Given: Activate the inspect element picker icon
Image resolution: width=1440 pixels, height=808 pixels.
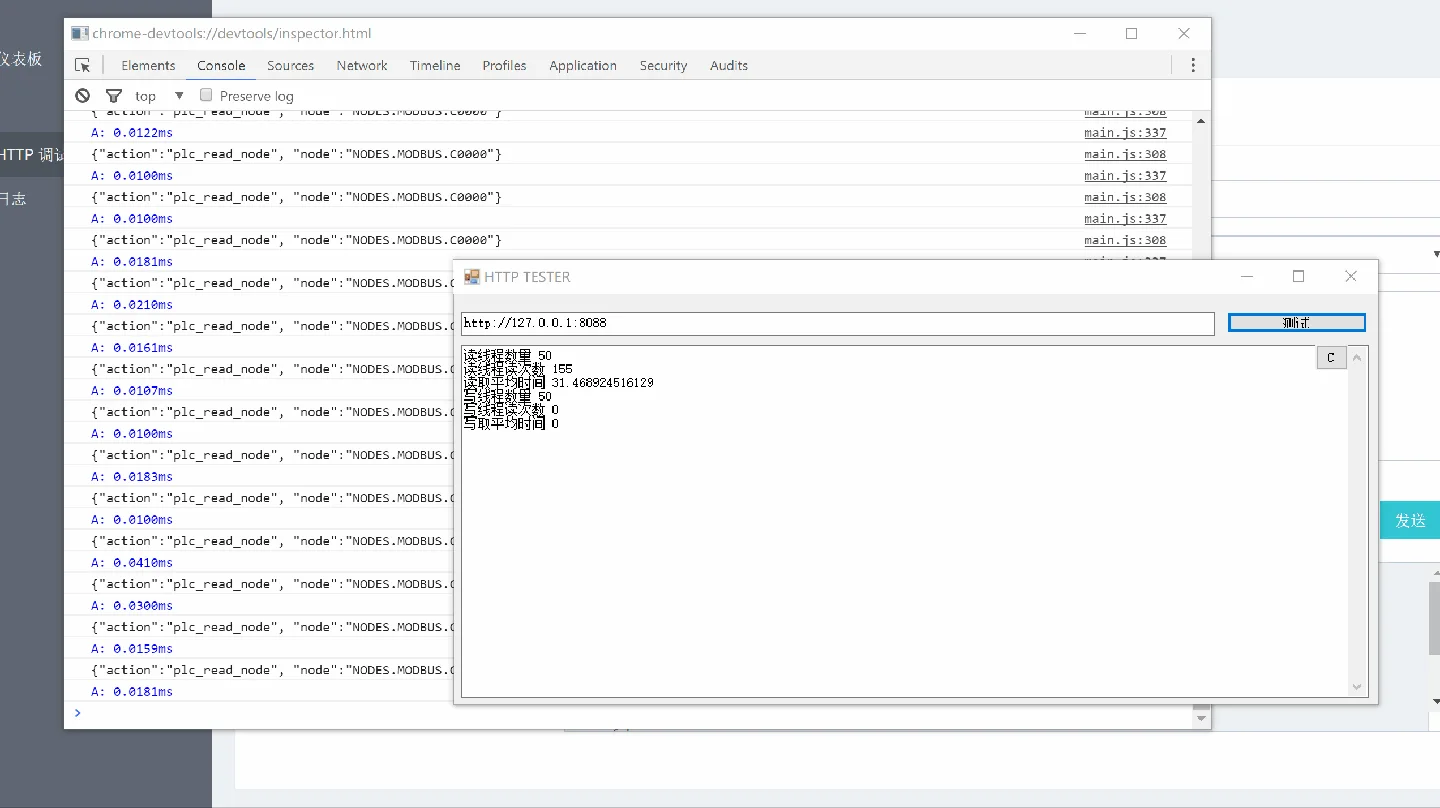Looking at the screenshot, I should [x=83, y=65].
